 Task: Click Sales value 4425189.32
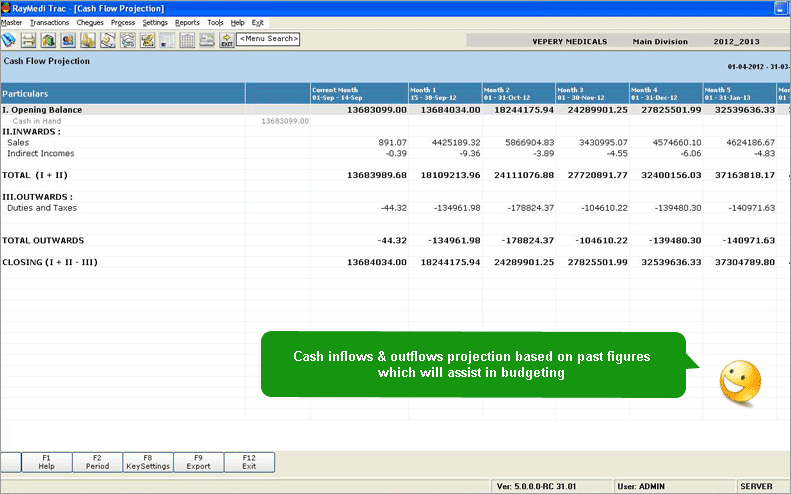pyautogui.click(x=456, y=143)
